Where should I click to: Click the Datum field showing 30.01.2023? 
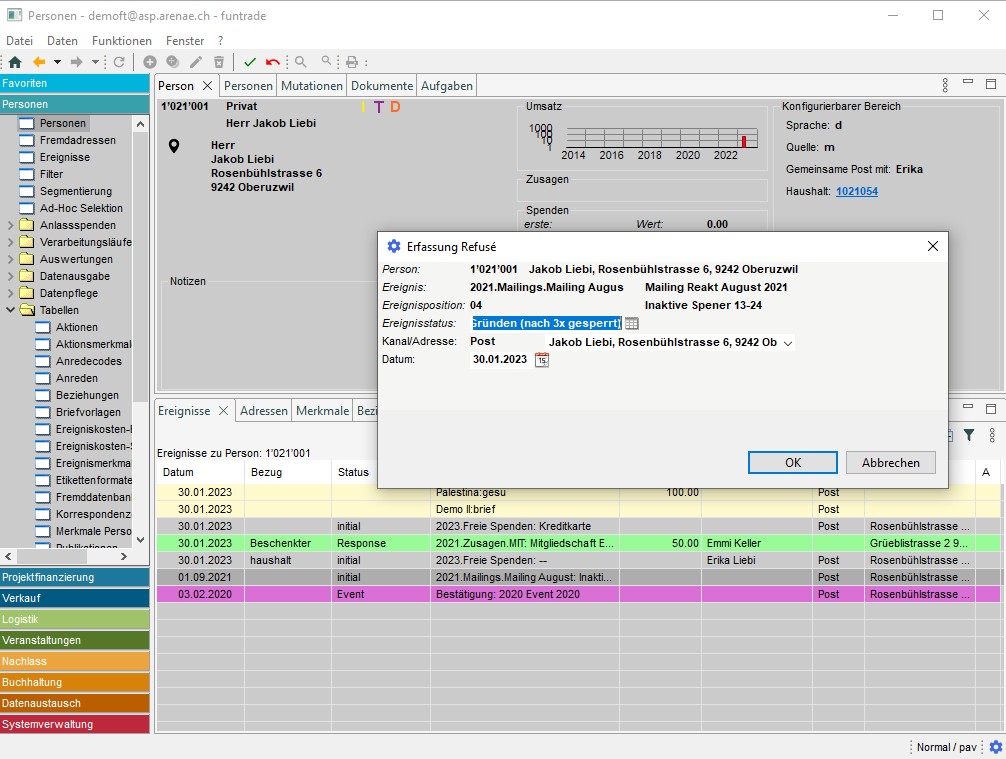[500, 360]
